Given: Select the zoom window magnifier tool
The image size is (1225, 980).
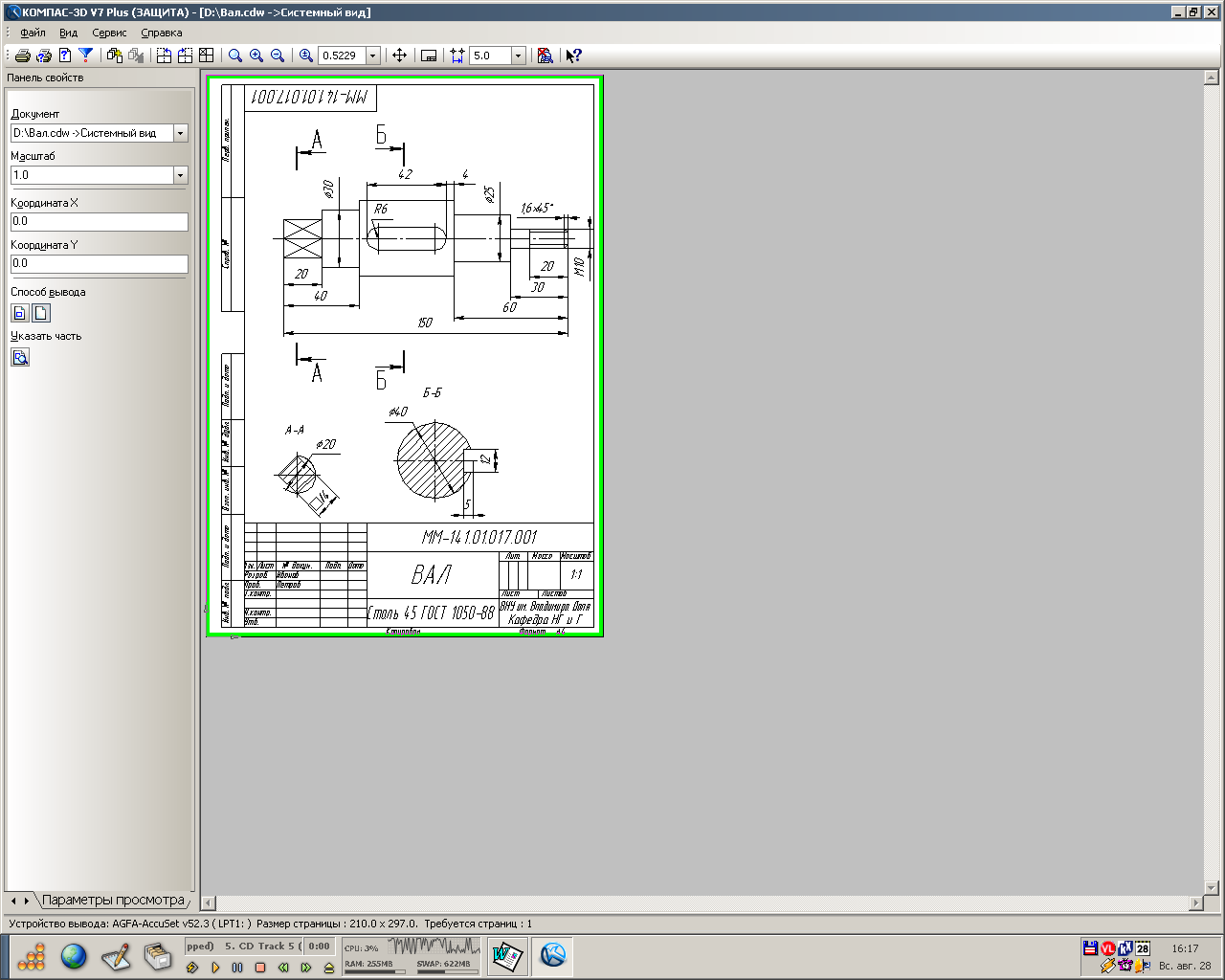Looking at the screenshot, I should 234,56.
